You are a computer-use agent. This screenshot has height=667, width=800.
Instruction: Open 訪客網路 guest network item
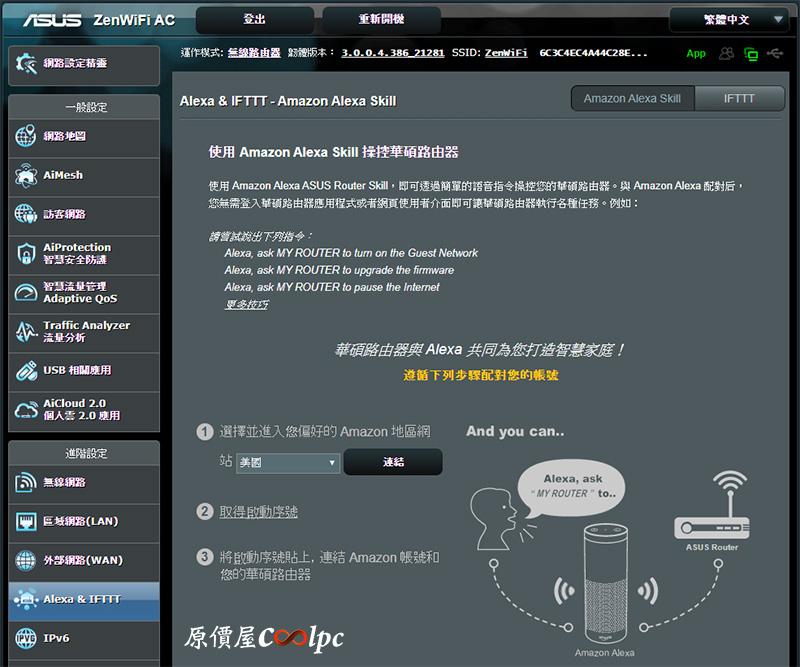(84, 215)
